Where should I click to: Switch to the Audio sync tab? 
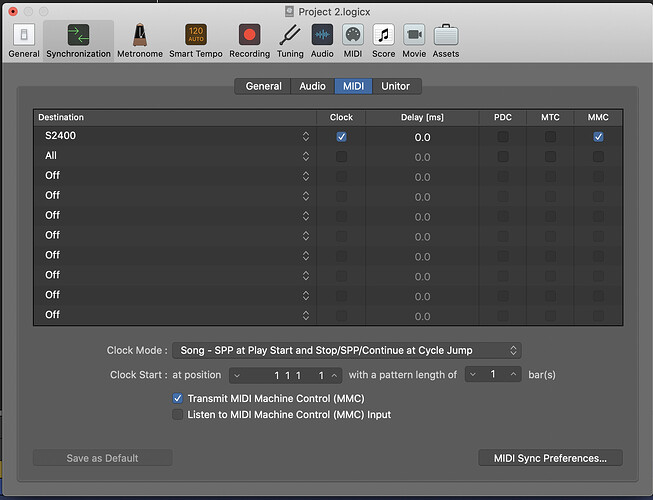pos(312,86)
